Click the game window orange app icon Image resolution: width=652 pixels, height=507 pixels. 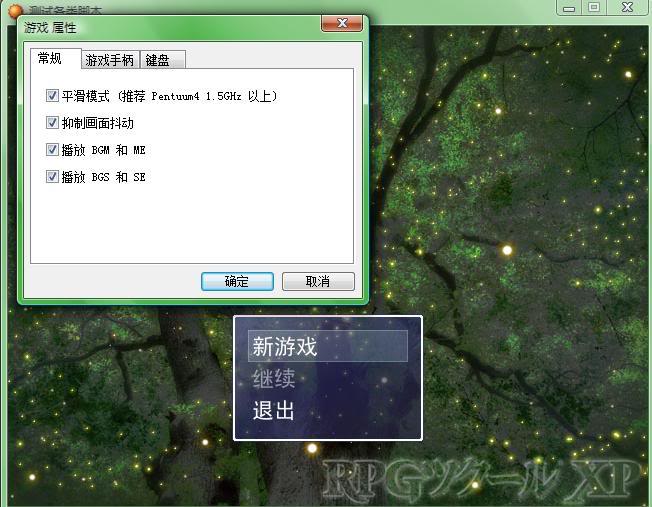pos(15,10)
